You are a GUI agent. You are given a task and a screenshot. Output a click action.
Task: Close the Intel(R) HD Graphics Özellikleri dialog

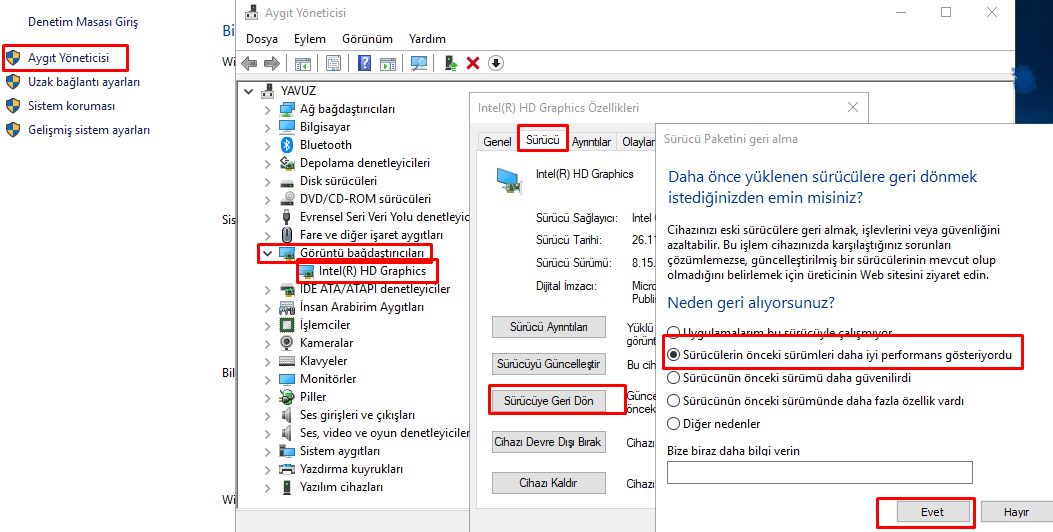853,107
